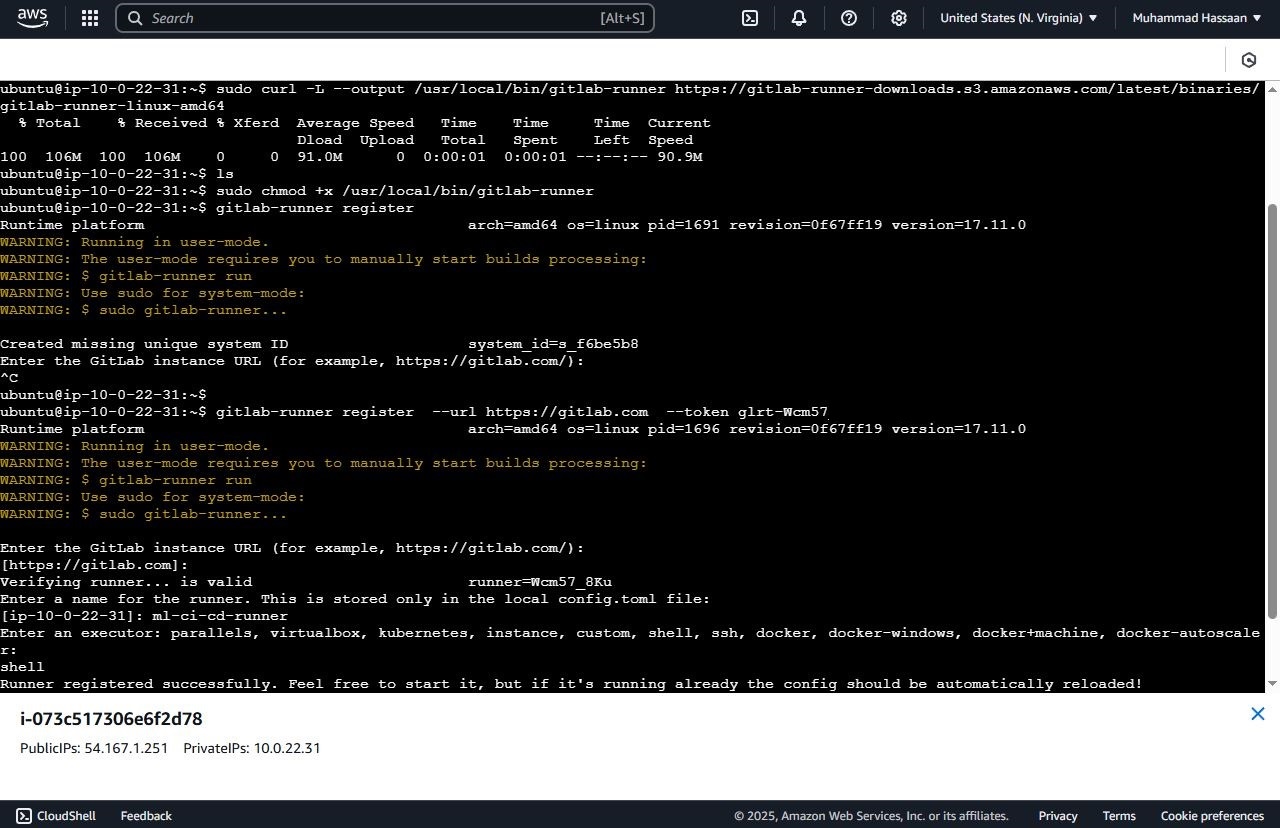Click the hexagon icon below the account menu
Viewport: 1280px width, 828px height.
tap(1249, 60)
